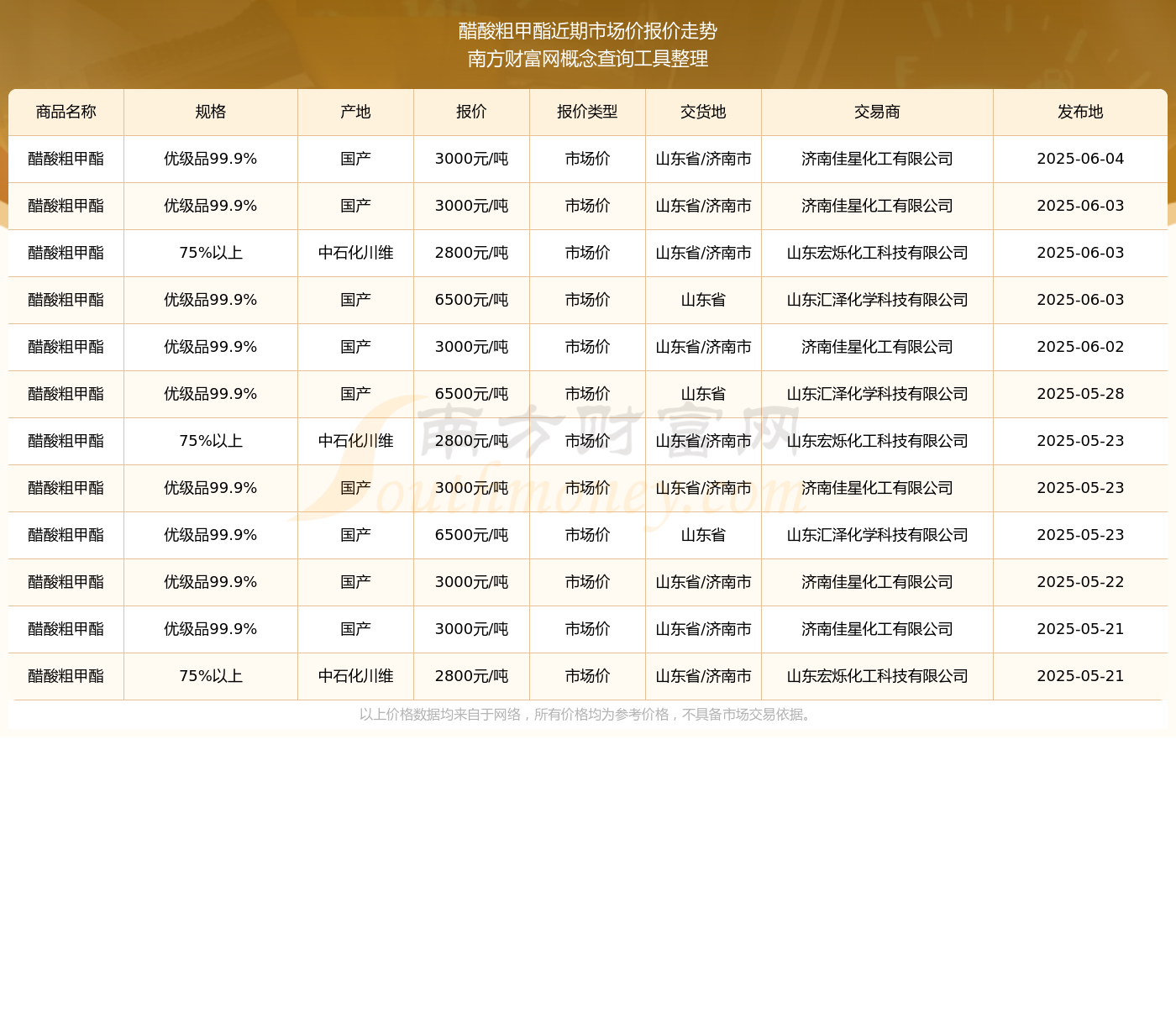Click 优级品99.9% in the 2025-05-28 row
This screenshot has height=1012, width=1176.
(x=211, y=394)
